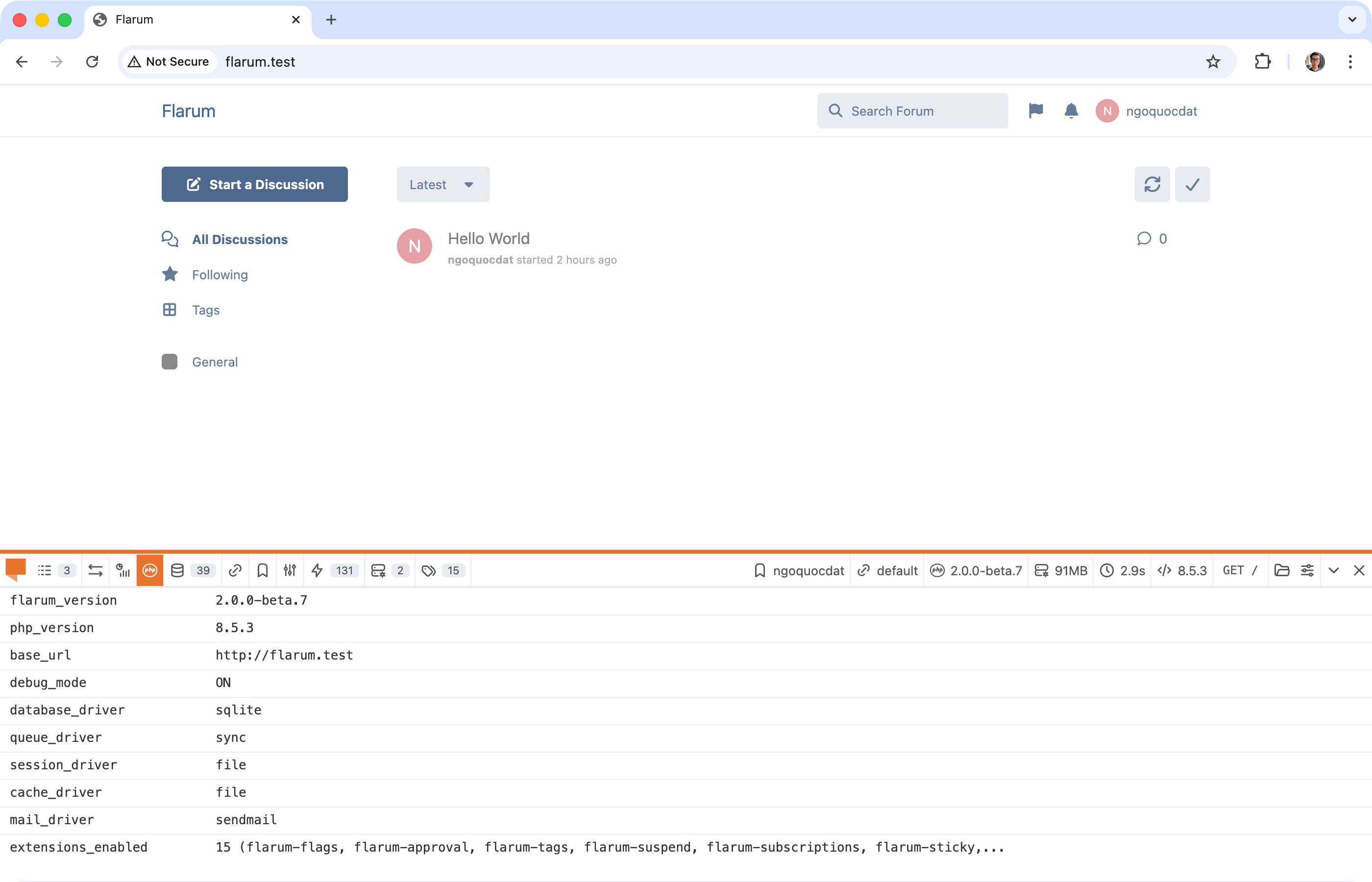Open the Hello World discussion
Viewport: 1372px width, 882px height.
[x=489, y=238]
